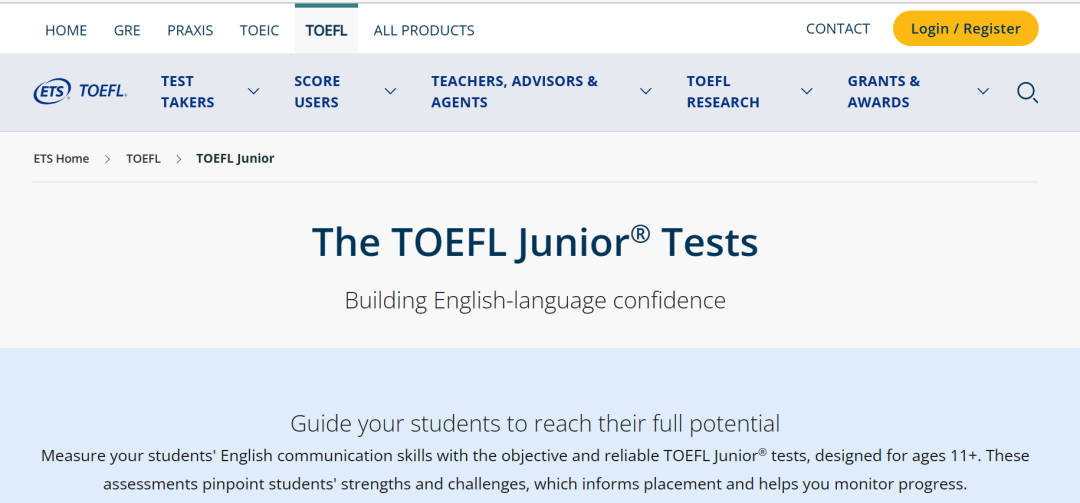
Task: Select the PRAXIS top navigation item
Action: (x=190, y=30)
